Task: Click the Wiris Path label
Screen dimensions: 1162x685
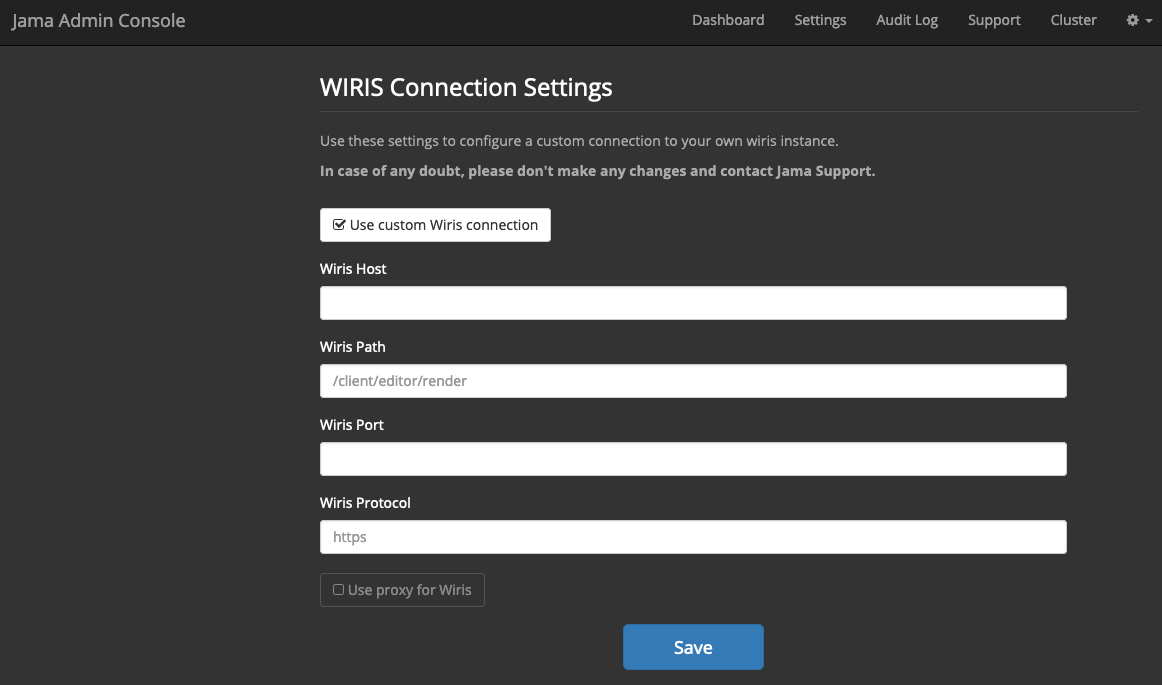Action: coord(353,347)
